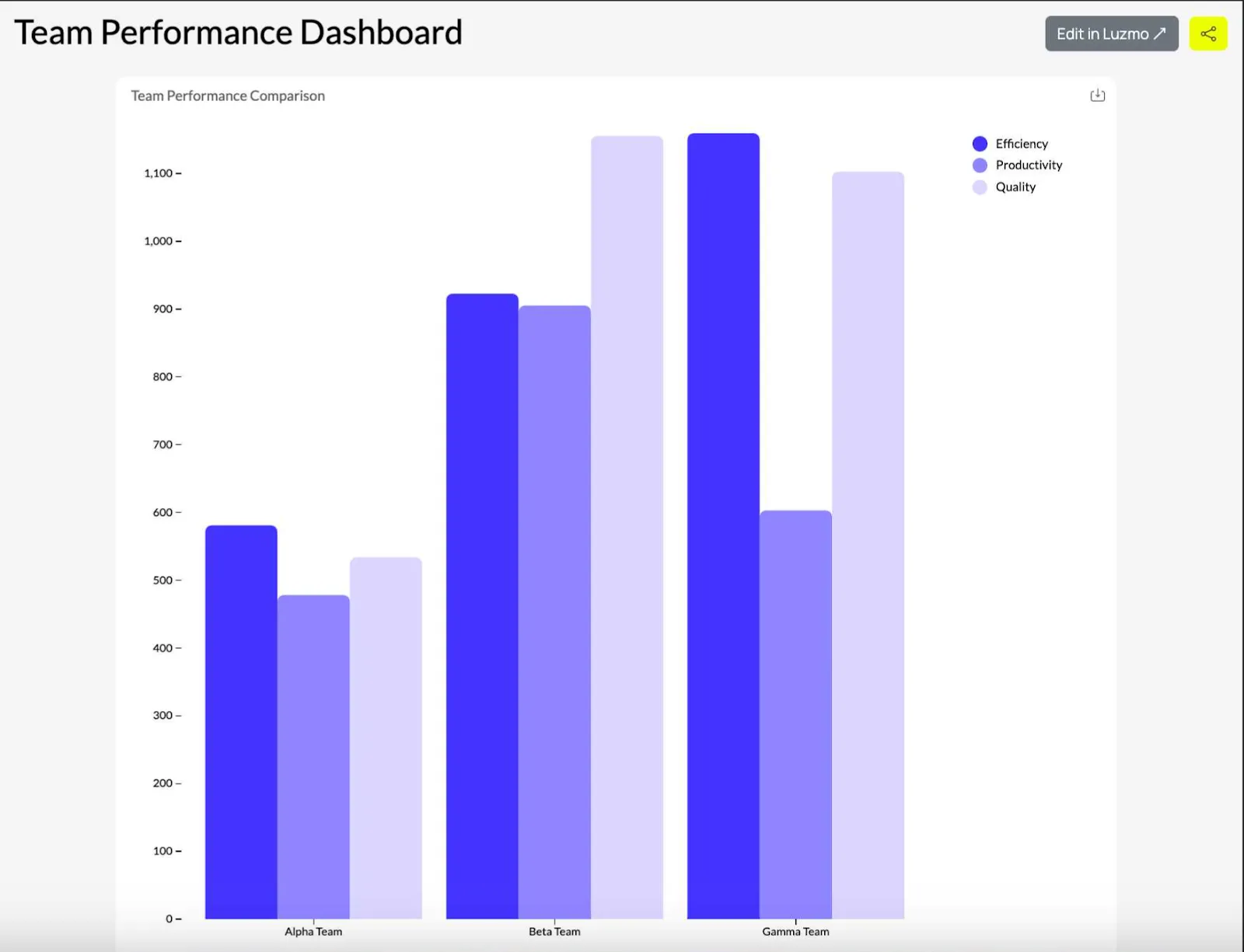Click the chart download/export icon

pos(1097,96)
